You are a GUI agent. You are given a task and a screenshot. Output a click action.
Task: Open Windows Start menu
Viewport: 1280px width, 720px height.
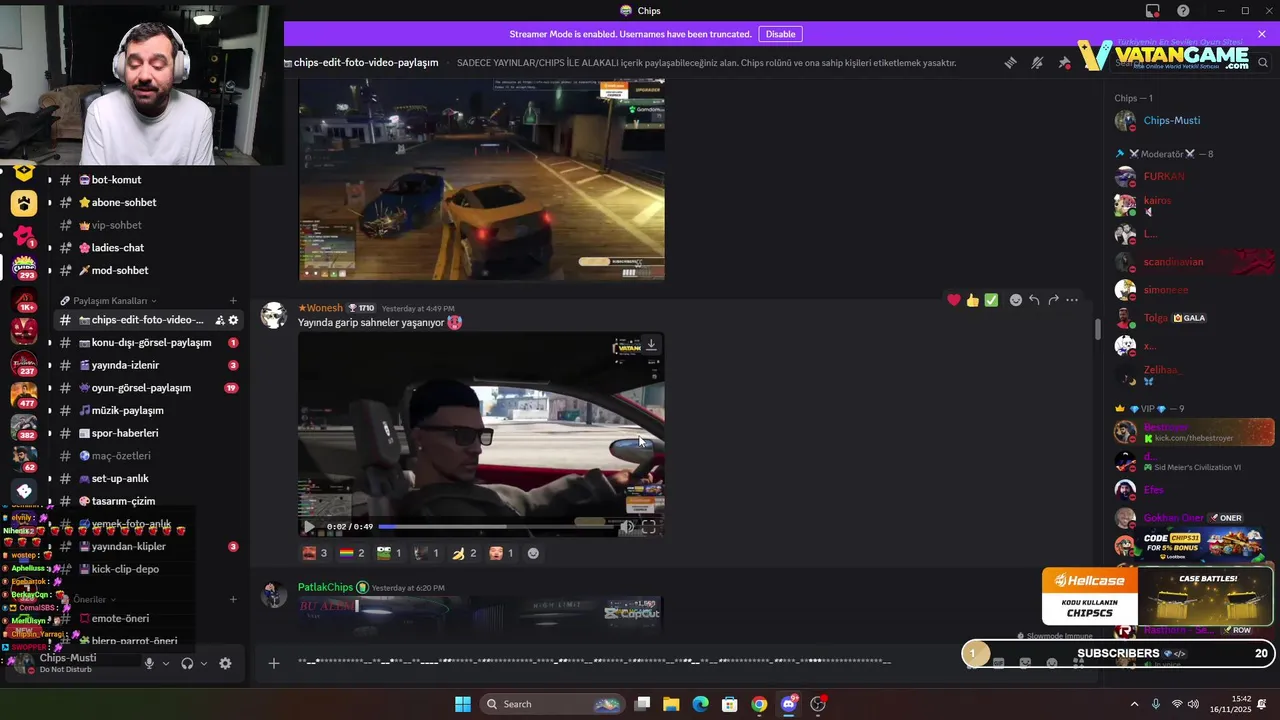point(463,704)
